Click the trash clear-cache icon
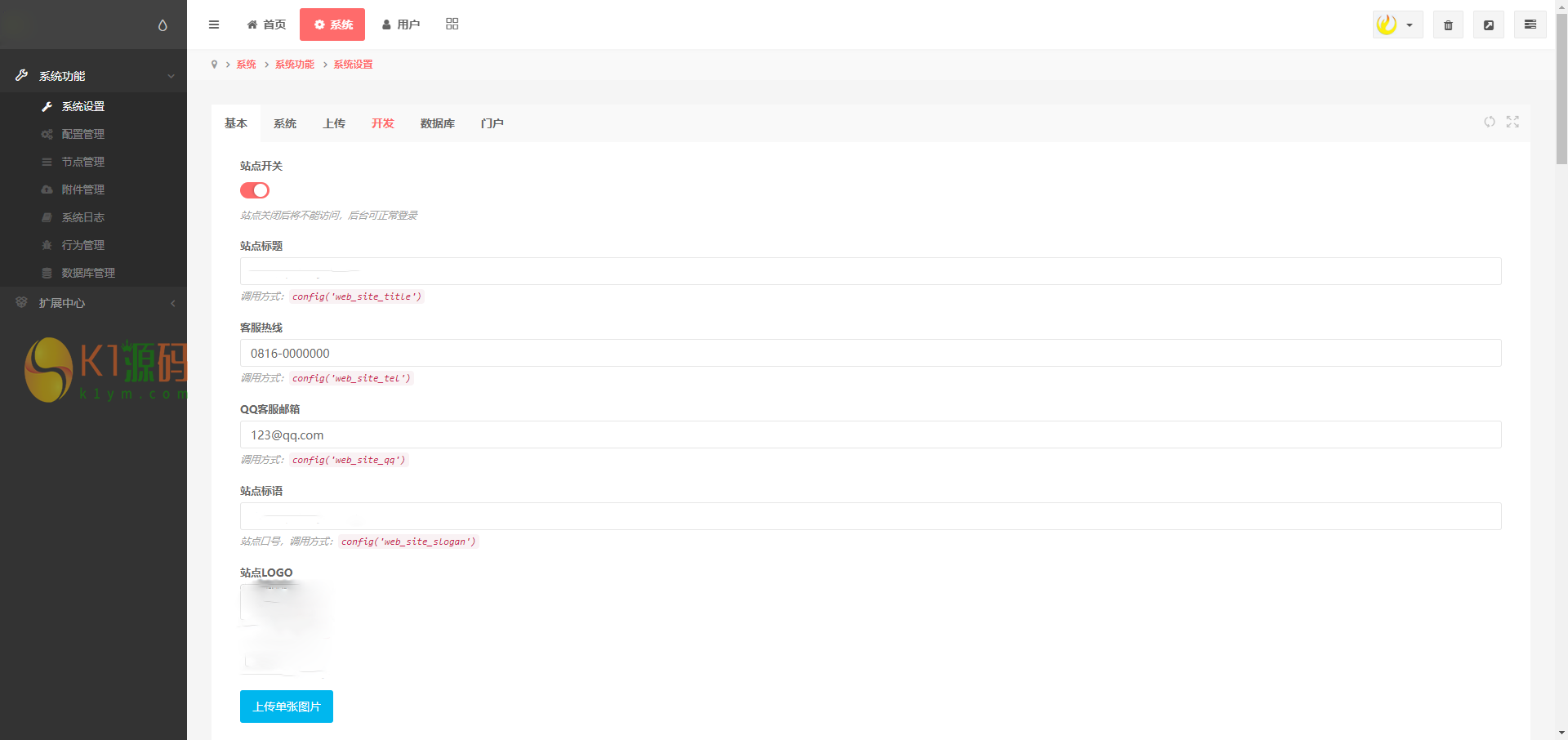This screenshot has height=740, width=1568. tap(1448, 25)
